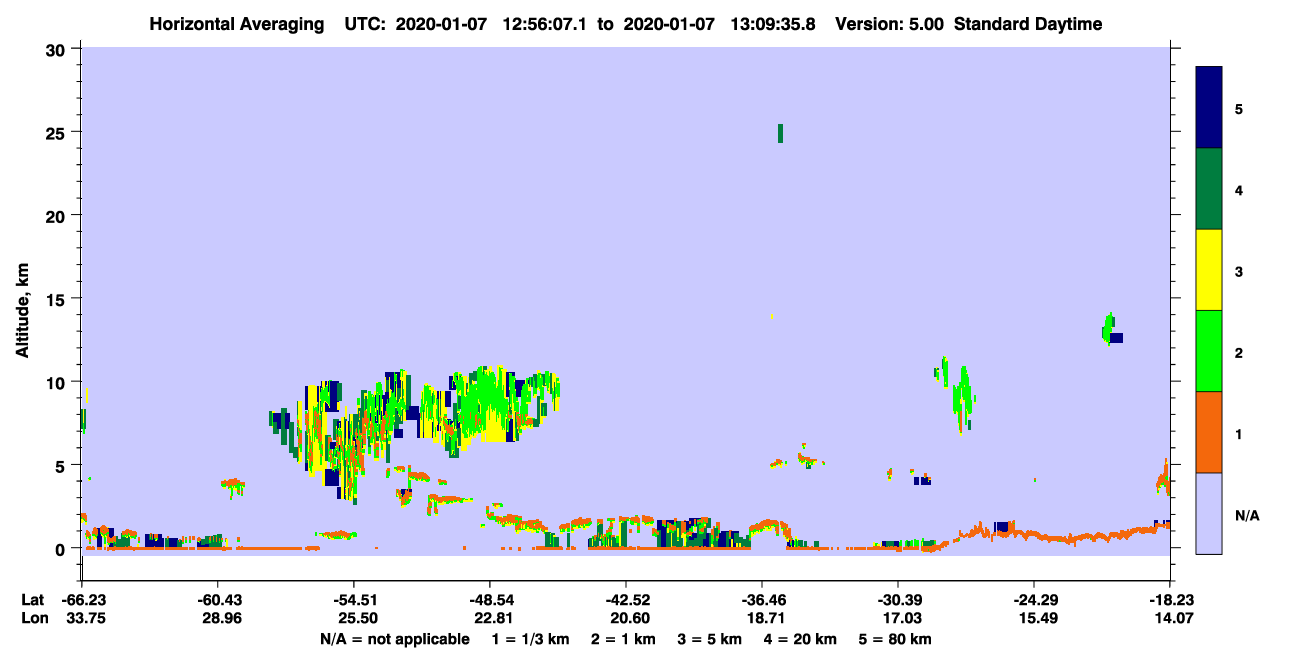Screen dimensions: 1300x667
Task: Click the end time 13:09:35.8
Action: [771, 24]
